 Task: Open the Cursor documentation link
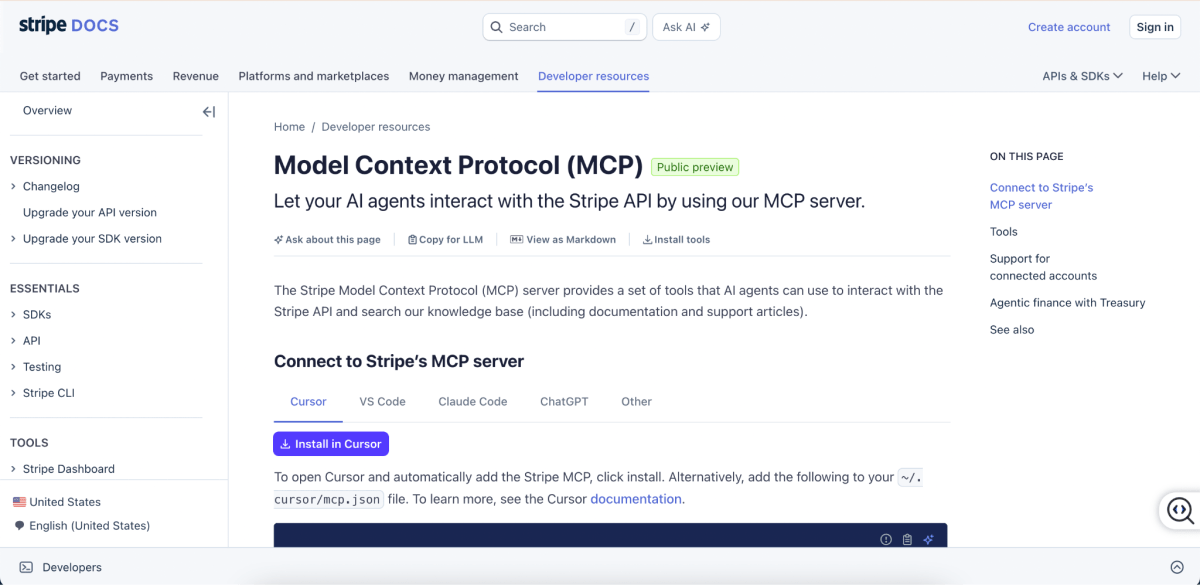coord(636,499)
